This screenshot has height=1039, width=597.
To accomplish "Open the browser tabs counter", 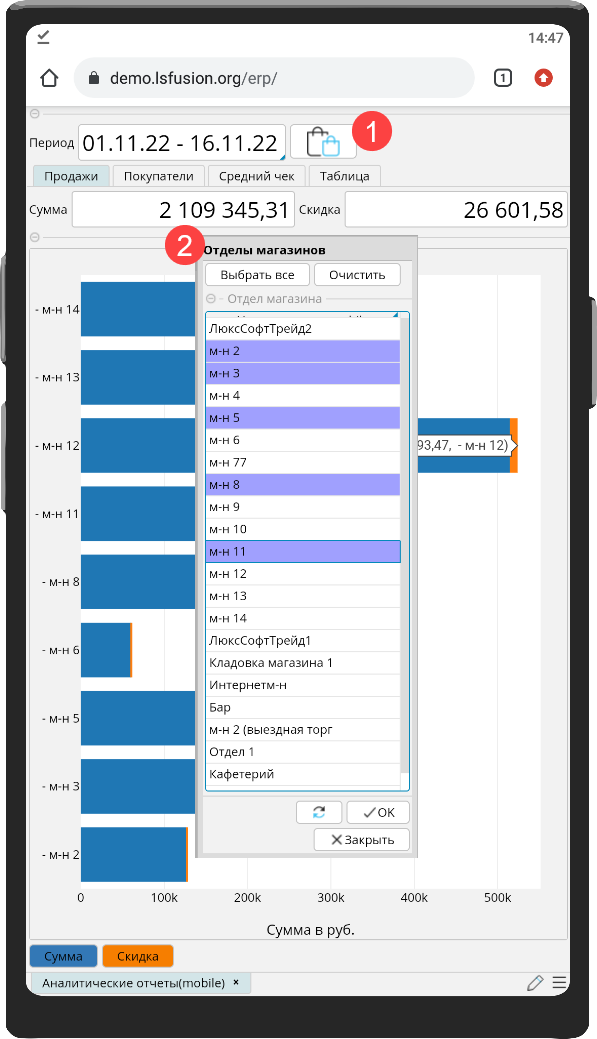I will click(x=503, y=78).
